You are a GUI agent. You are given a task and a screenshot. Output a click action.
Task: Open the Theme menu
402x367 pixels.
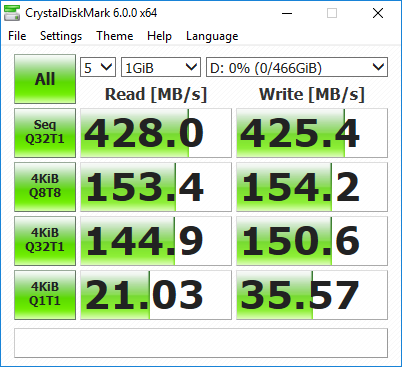pyautogui.click(x=115, y=36)
